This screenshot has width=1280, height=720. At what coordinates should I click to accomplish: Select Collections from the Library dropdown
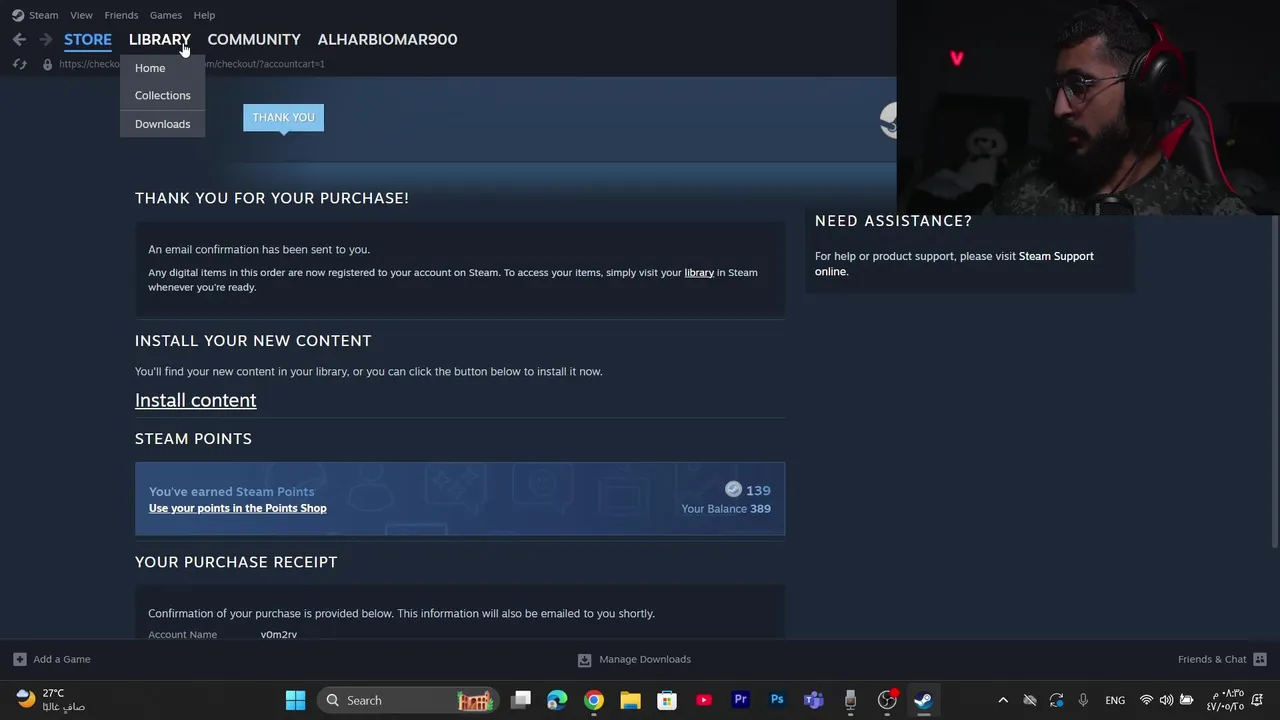tap(162, 95)
